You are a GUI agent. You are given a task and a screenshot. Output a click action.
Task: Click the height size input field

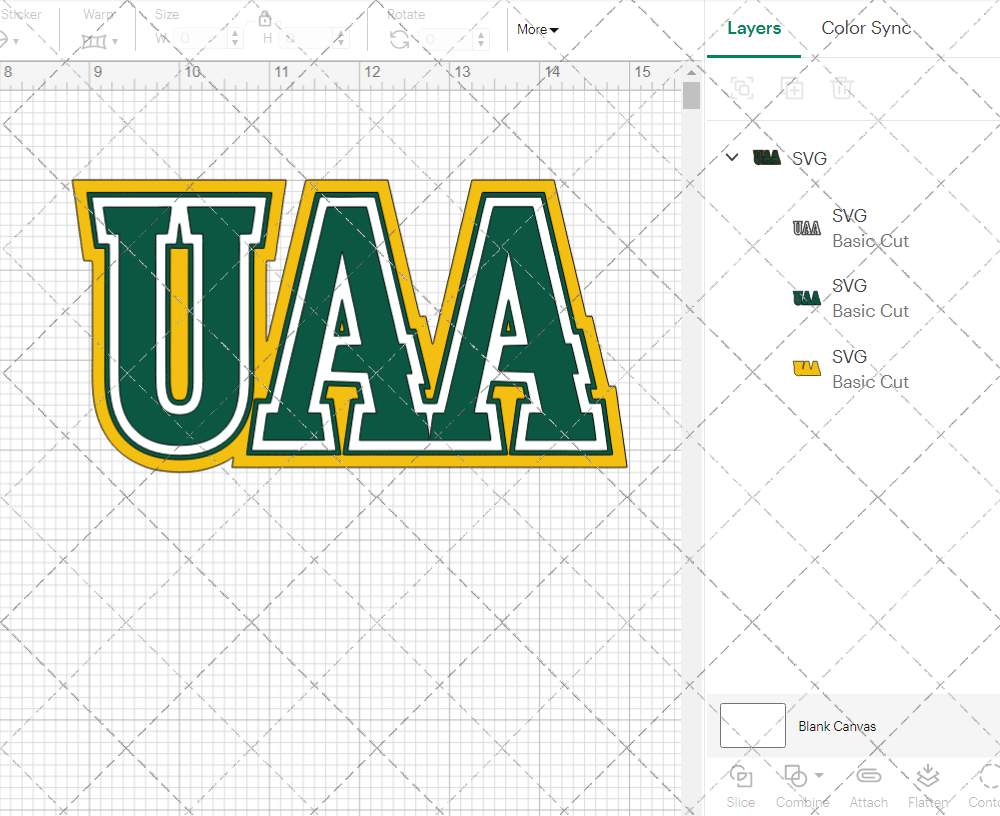[x=305, y=39]
